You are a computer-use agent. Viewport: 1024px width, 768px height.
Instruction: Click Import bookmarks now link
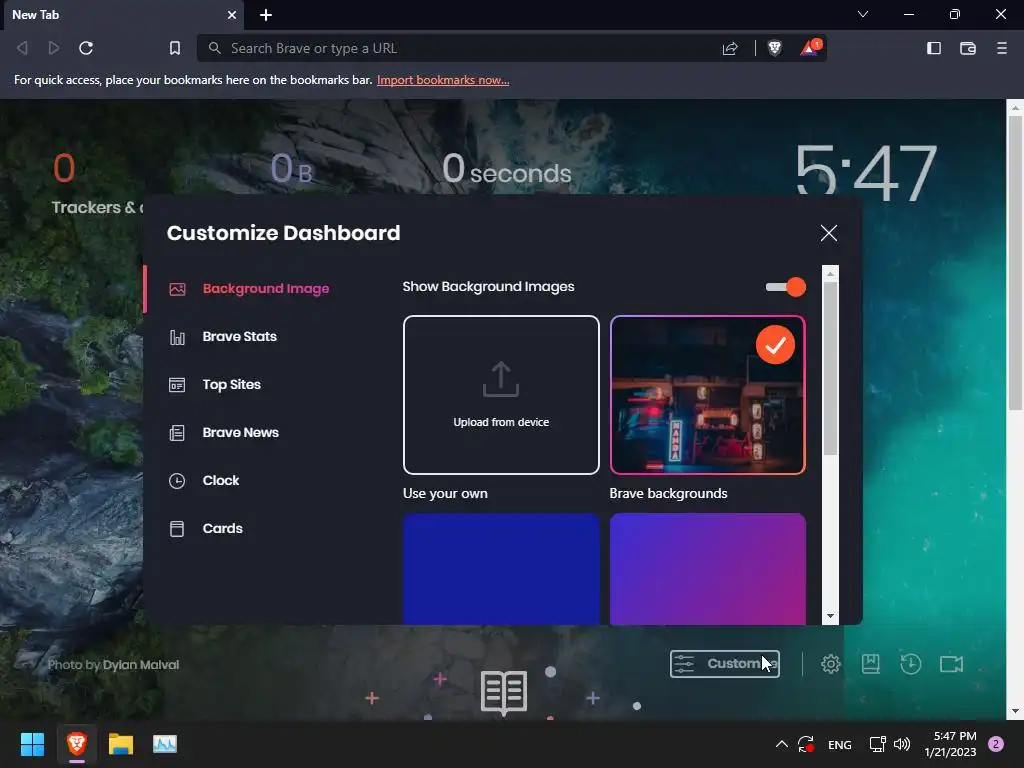(443, 80)
